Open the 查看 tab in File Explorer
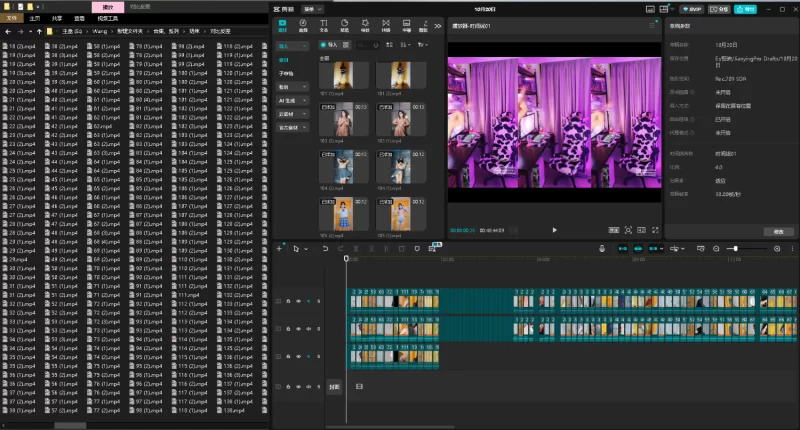Image resolution: width=800 pixels, height=430 pixels. pyautogui.click(x=79, y=18)
